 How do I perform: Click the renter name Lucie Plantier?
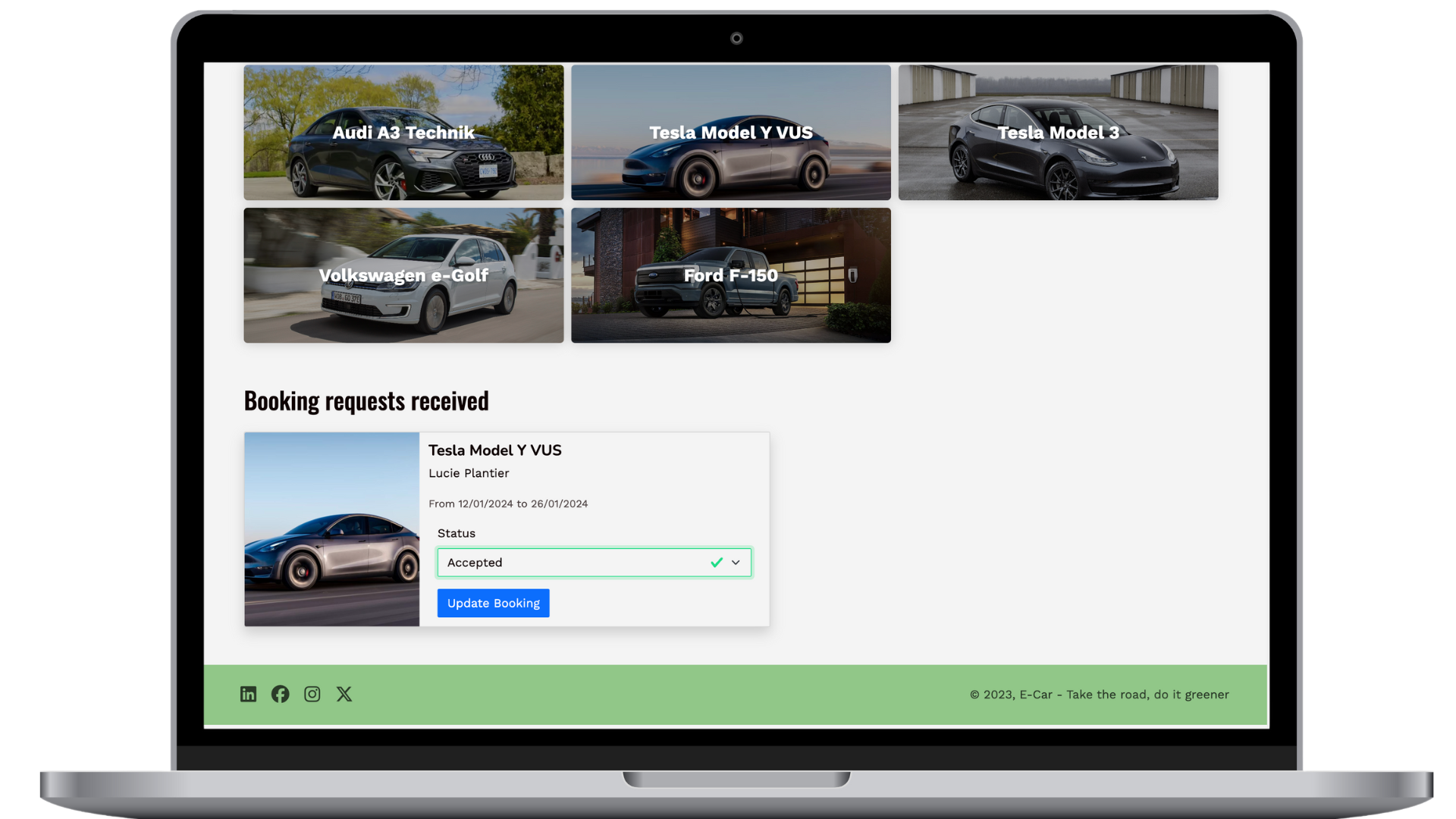[x=469, y=473]
